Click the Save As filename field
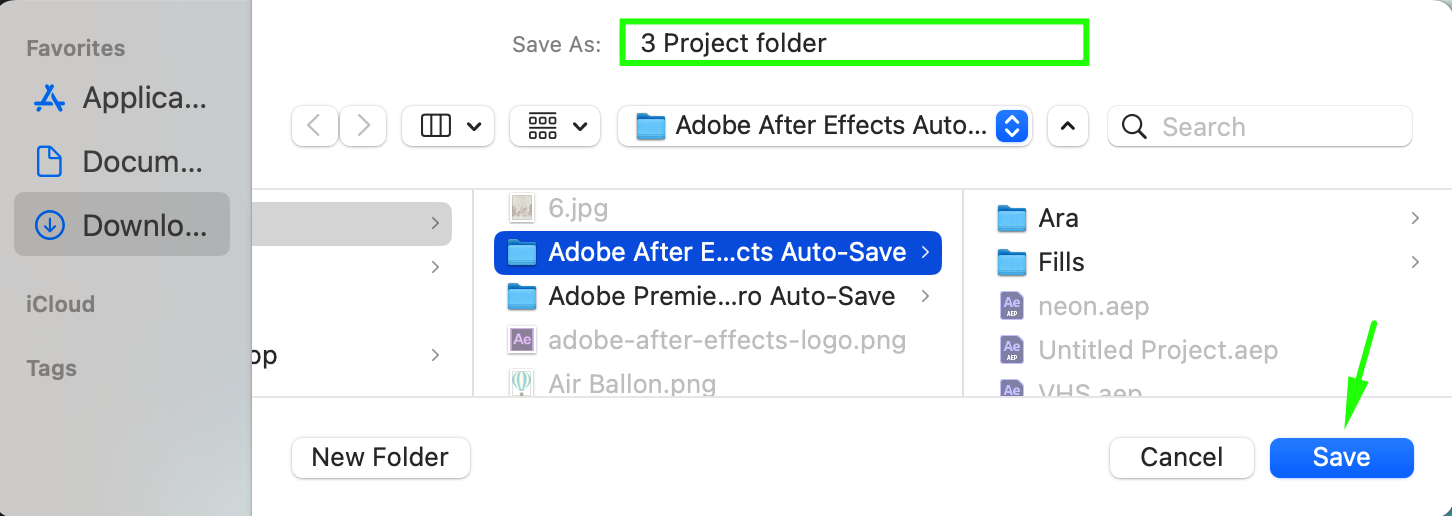 click(854, 44)
